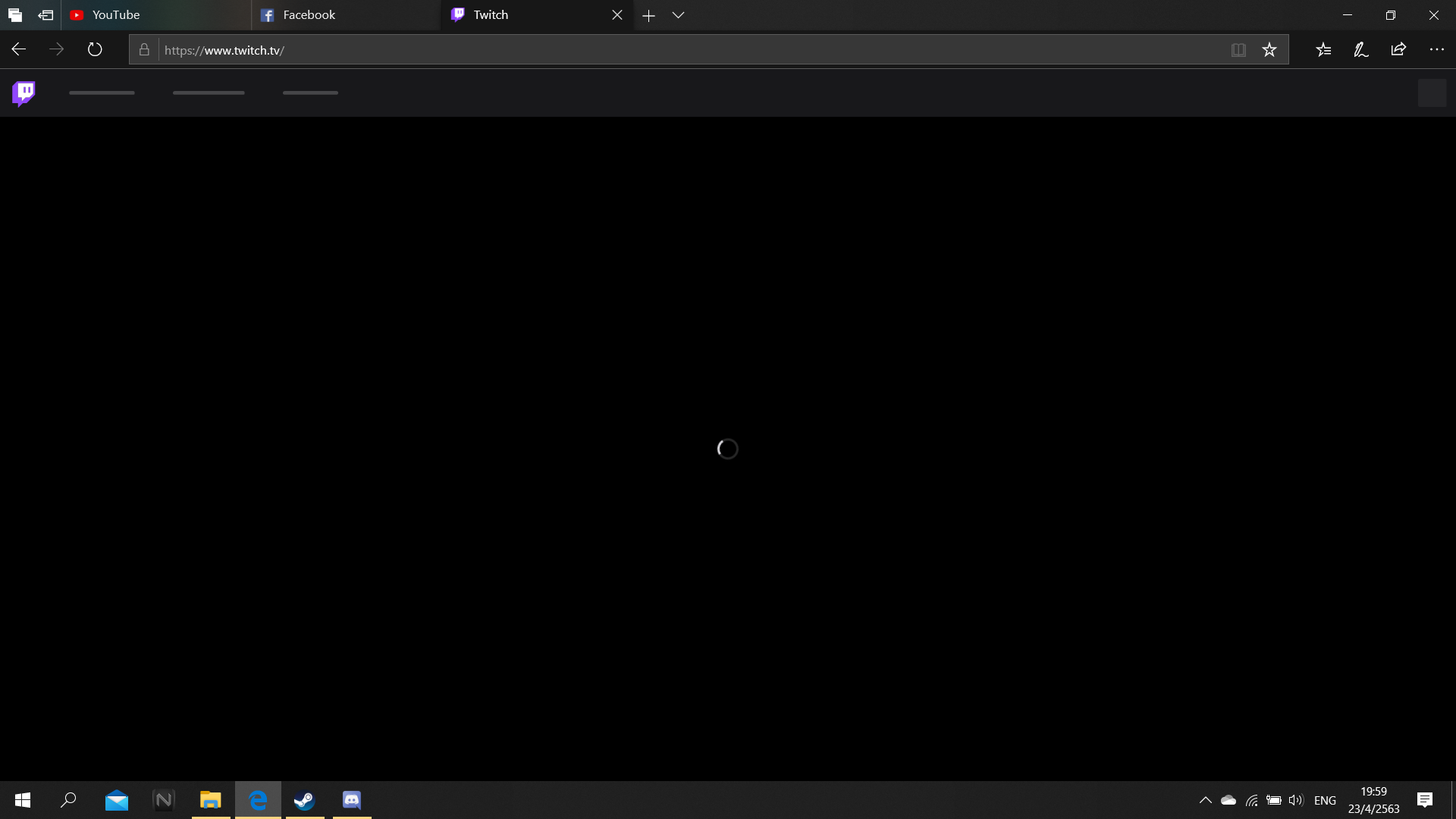Refresh the page with reload icon
This screenshot has width=1456, height=819.
95,50
